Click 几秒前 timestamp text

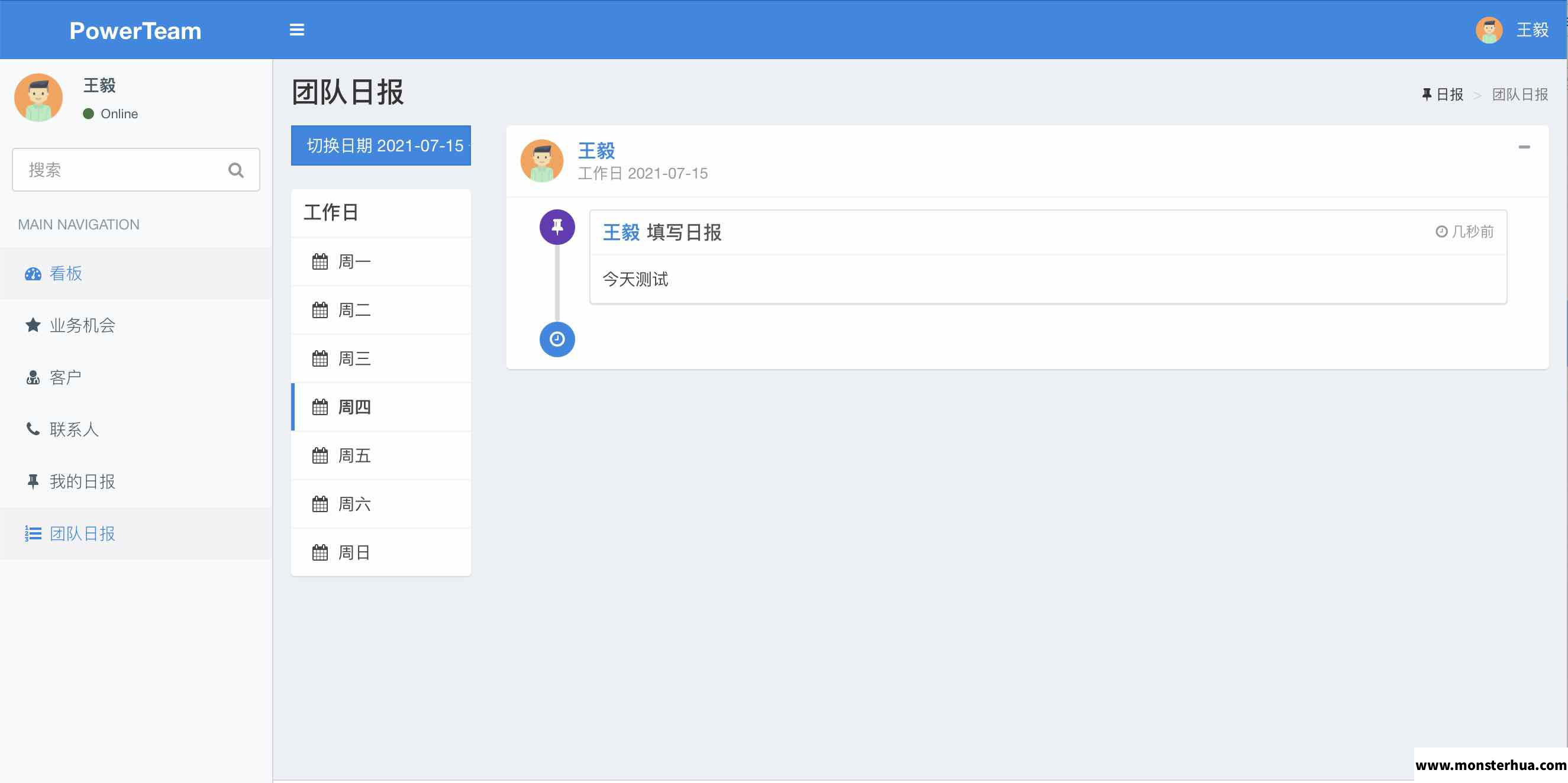tap(1473, 231)
